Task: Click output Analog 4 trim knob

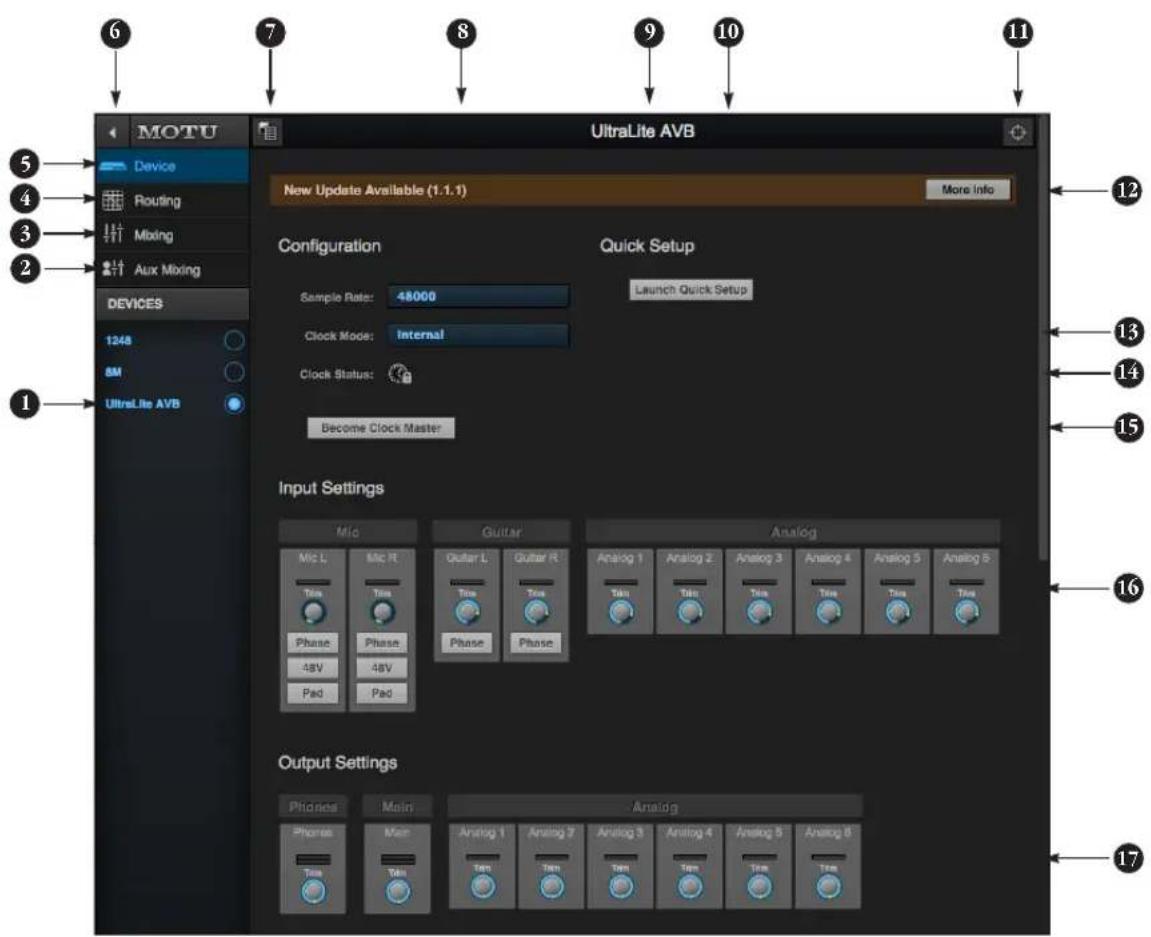Action: 690,886
